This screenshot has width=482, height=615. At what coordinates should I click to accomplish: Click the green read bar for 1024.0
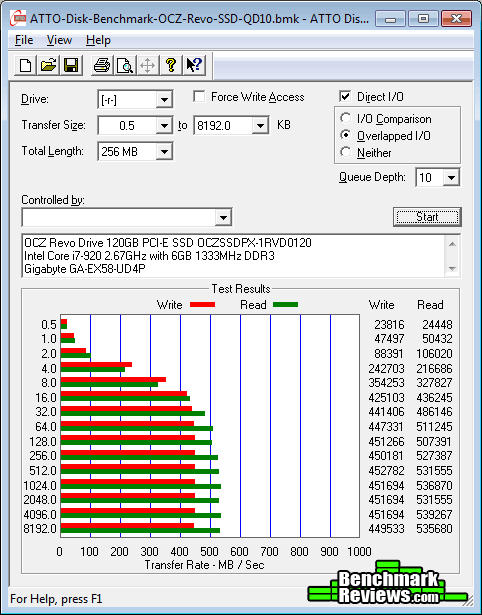(141, 486)
